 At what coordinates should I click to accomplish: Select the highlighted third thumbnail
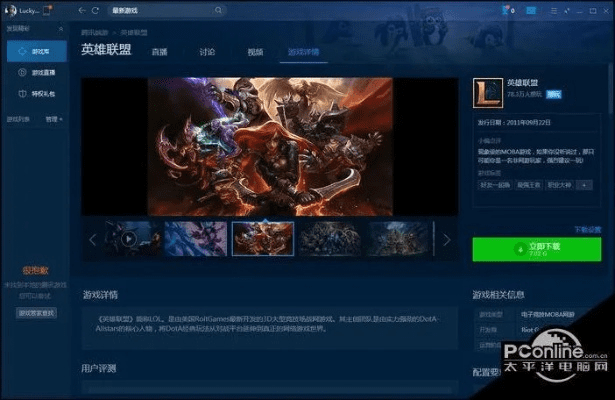tap(263, 238)
